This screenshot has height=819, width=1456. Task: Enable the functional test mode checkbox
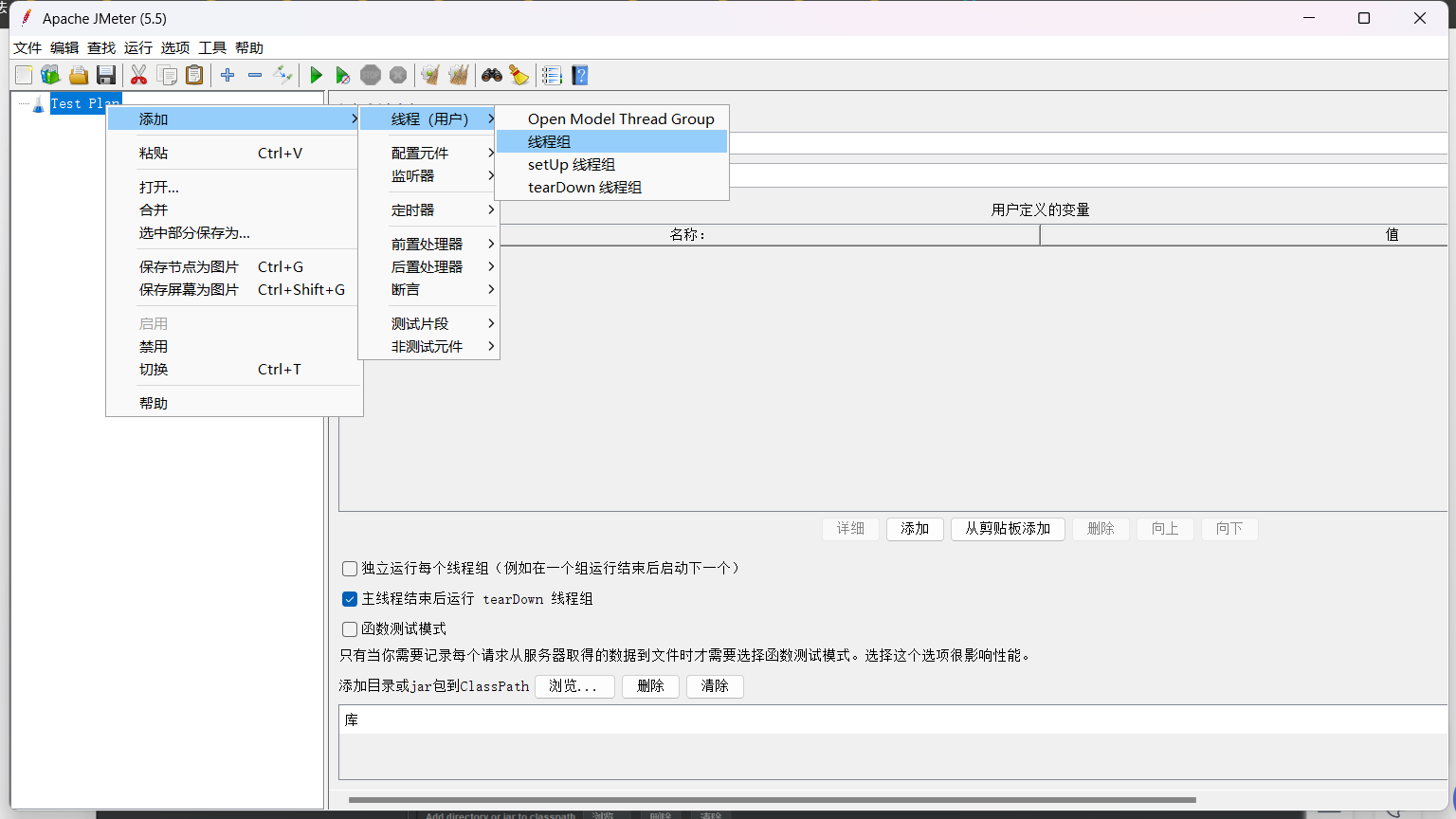tap(350, 629)
